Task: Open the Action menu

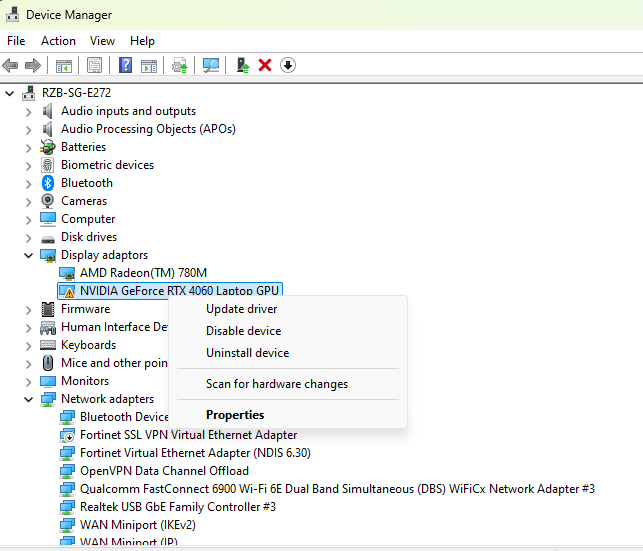Action: click(x=58, y=41)
